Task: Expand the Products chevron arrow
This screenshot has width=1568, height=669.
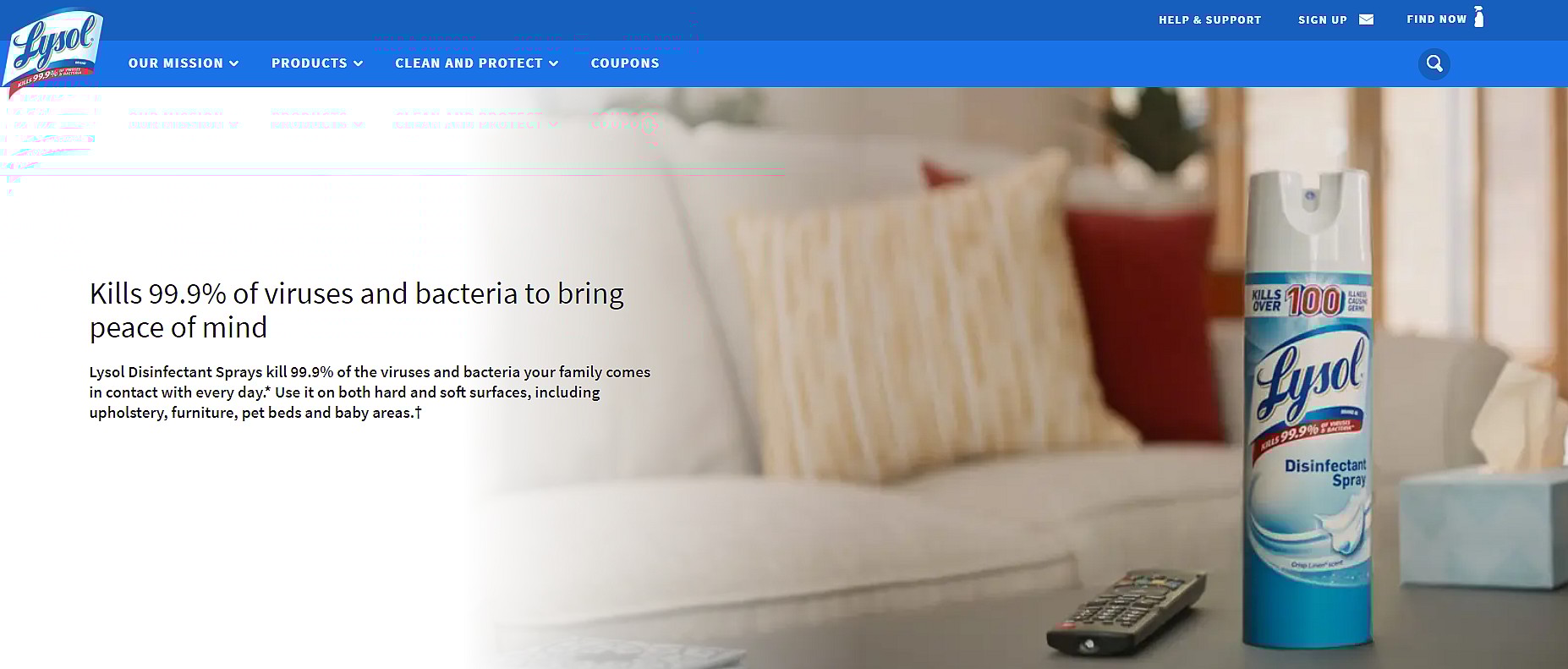Action: tap(359, 63)
